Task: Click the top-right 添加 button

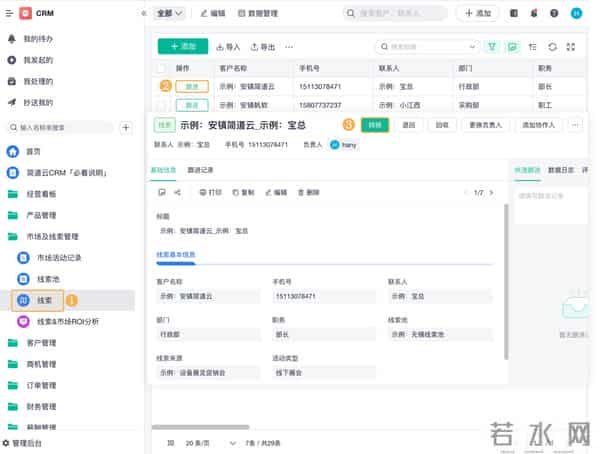Action: (478, 13)
